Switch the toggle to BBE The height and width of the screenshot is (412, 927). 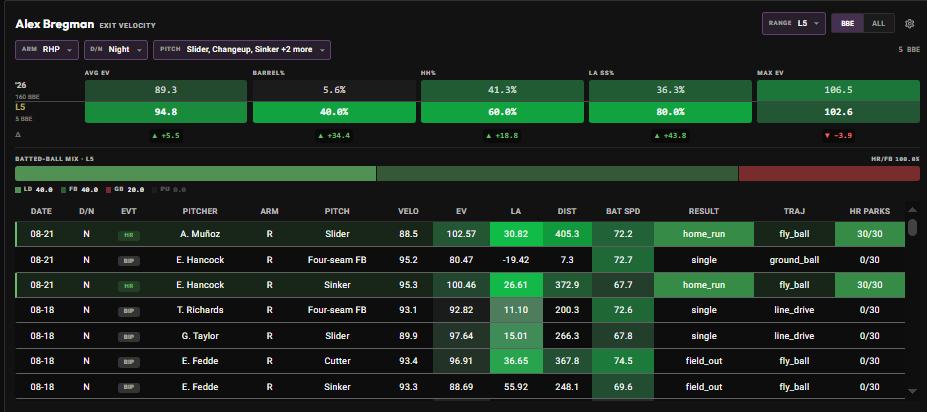click(847, 24)
